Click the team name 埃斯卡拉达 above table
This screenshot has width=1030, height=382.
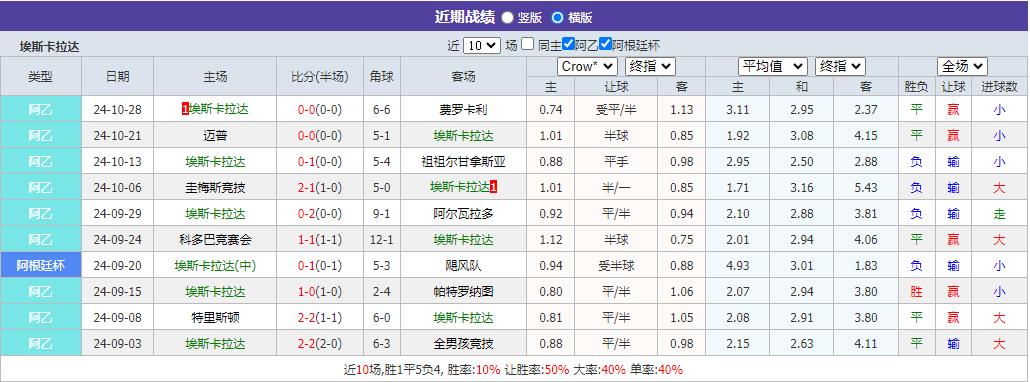tap(50, 47)
